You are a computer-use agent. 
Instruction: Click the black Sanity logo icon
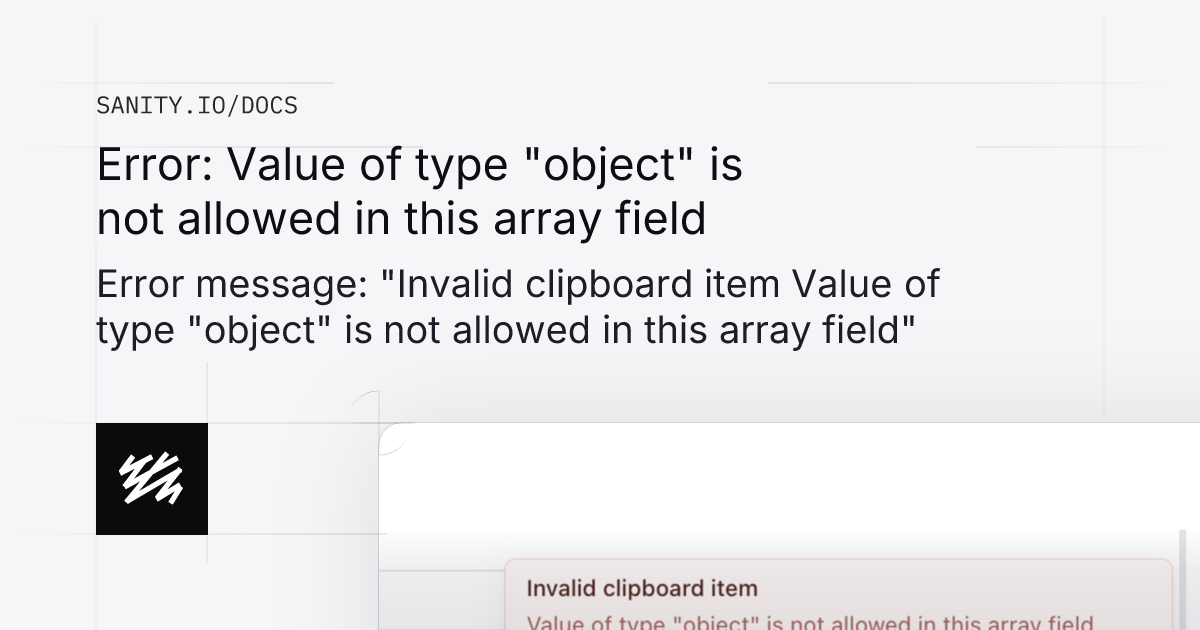[x=152, y=478]
